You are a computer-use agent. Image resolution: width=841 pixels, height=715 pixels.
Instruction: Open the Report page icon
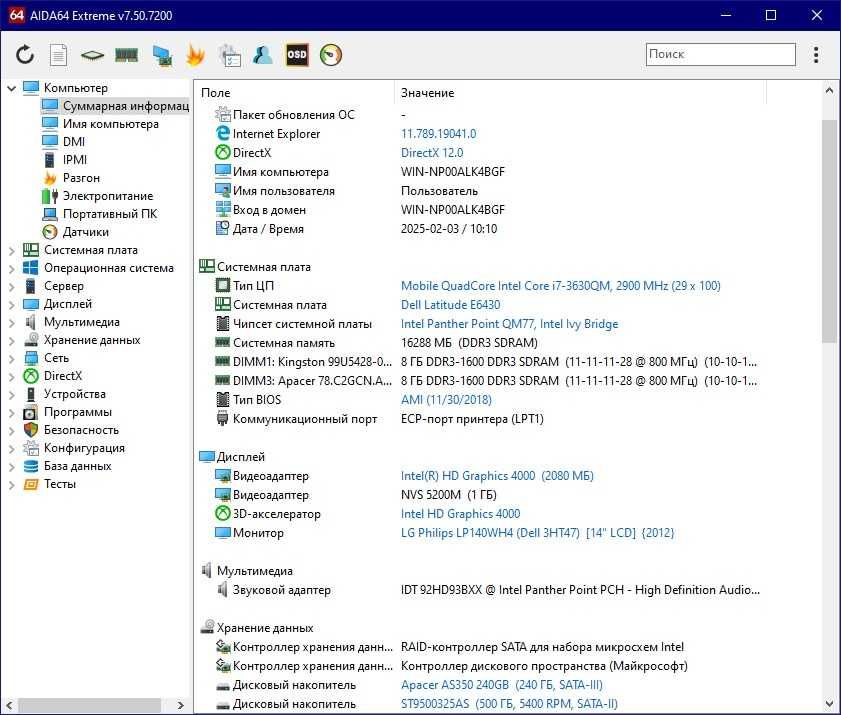coord(58,55)
